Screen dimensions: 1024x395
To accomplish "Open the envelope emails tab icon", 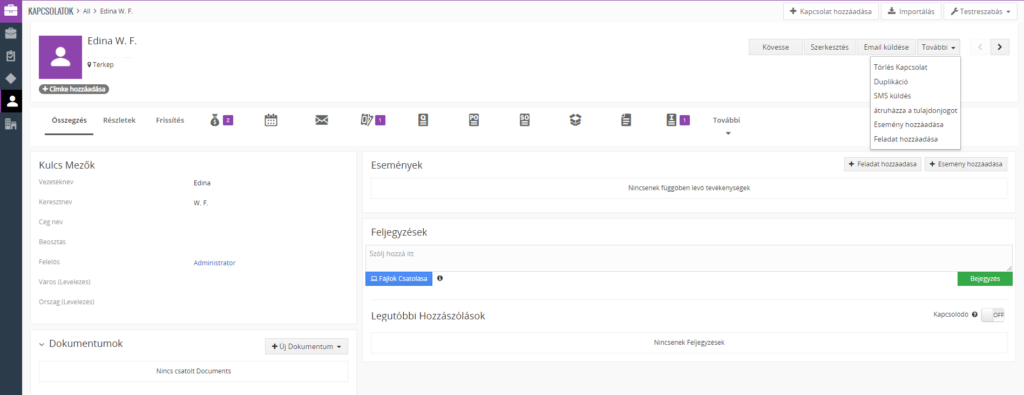I will 321,120.
